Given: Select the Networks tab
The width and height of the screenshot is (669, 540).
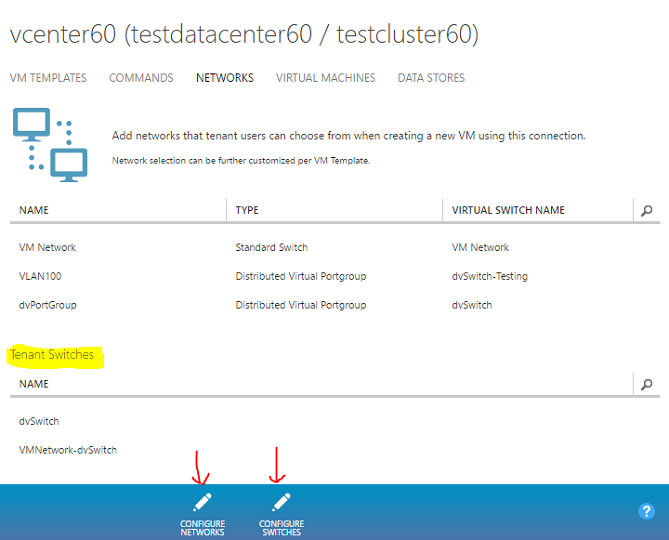Looking at the screenshot, I should 225,78.
